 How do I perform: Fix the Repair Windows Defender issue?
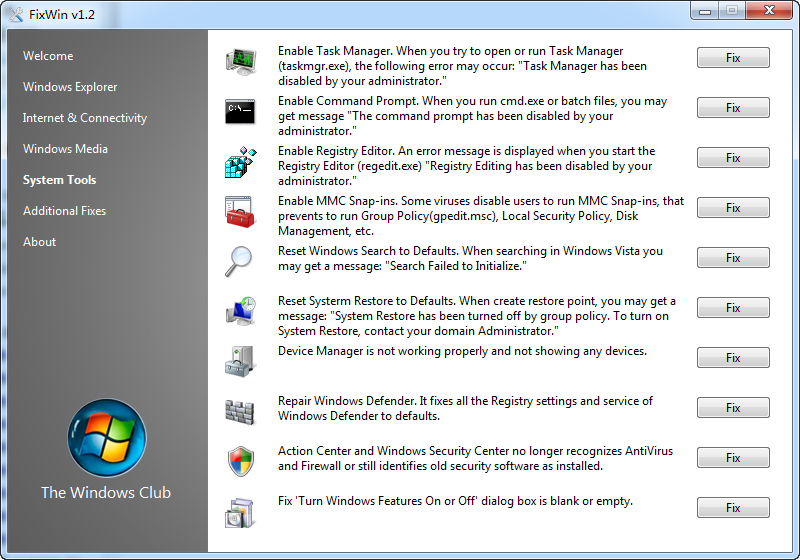(733, 408)
